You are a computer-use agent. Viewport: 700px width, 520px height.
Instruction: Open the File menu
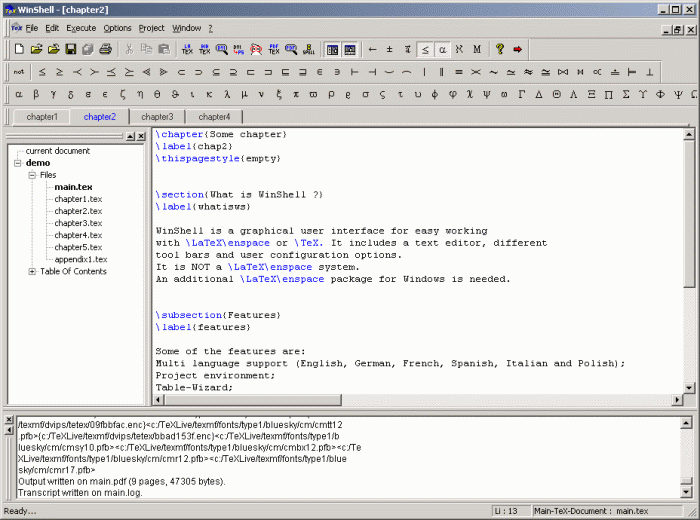[32, 28]
